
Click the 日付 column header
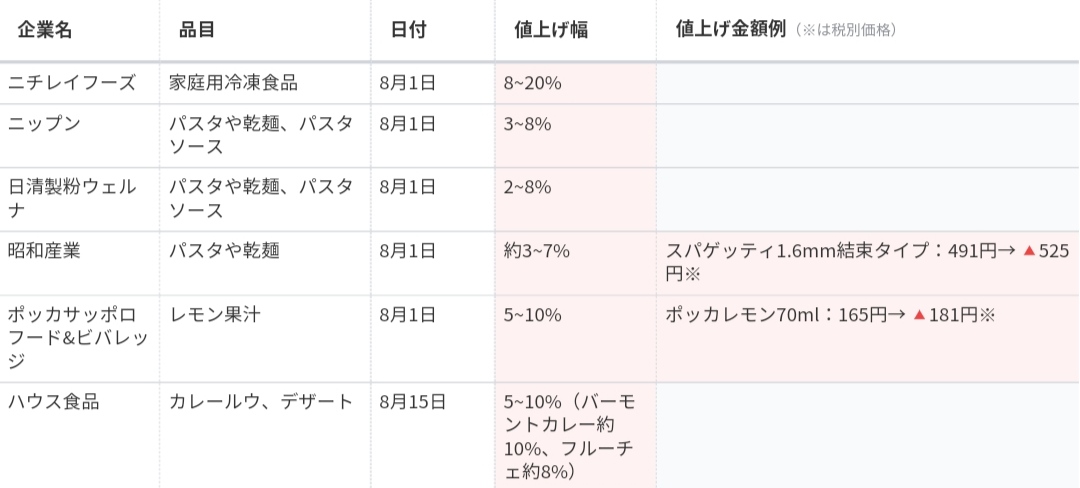[408, 30]
